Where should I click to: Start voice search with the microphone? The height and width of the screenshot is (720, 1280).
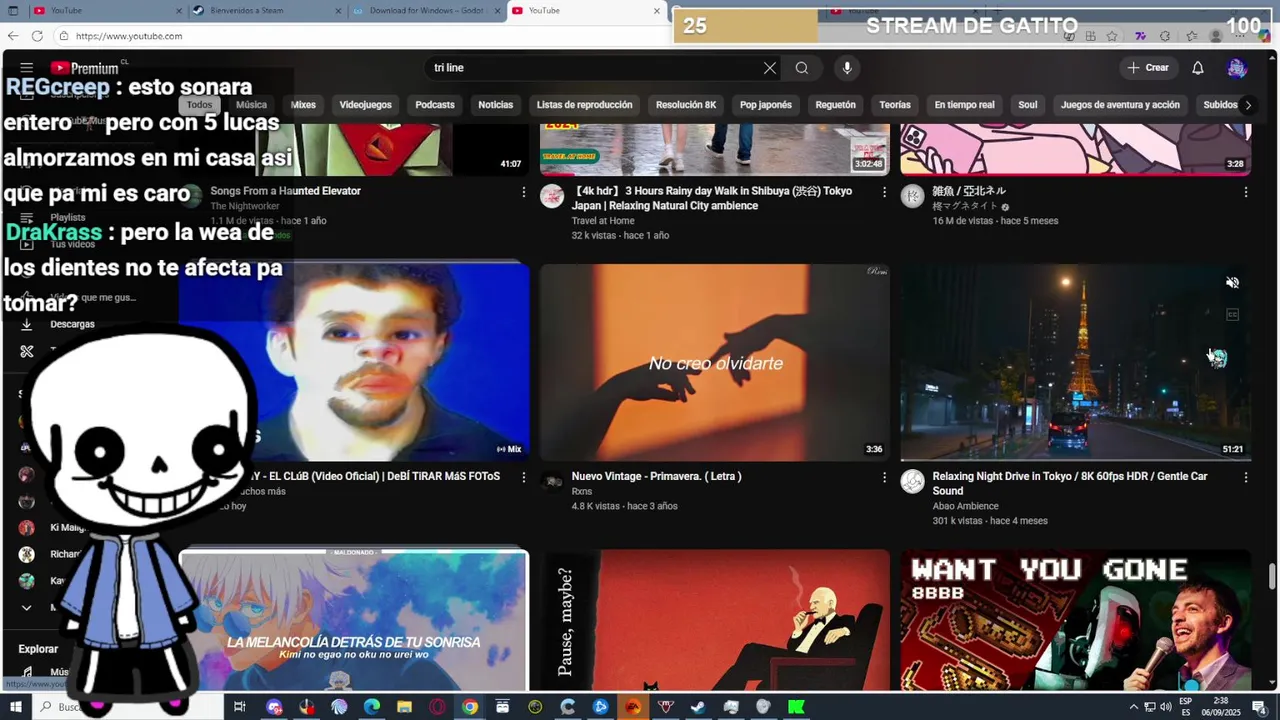coord(847,68)
